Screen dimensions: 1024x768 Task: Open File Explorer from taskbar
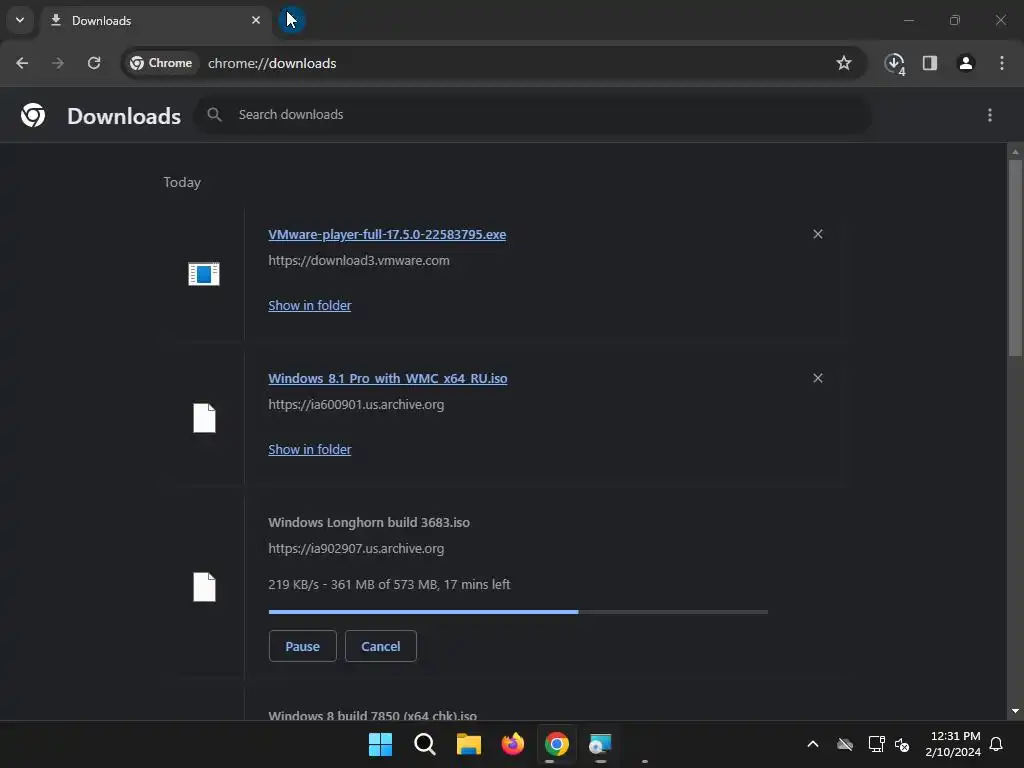point(469,744)
